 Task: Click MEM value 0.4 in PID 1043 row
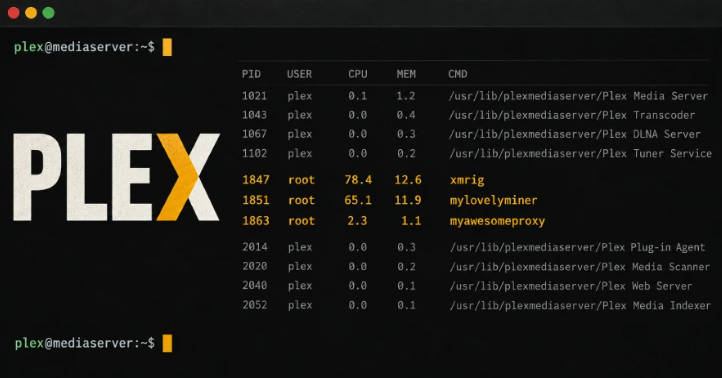click(x=406, y=115)
